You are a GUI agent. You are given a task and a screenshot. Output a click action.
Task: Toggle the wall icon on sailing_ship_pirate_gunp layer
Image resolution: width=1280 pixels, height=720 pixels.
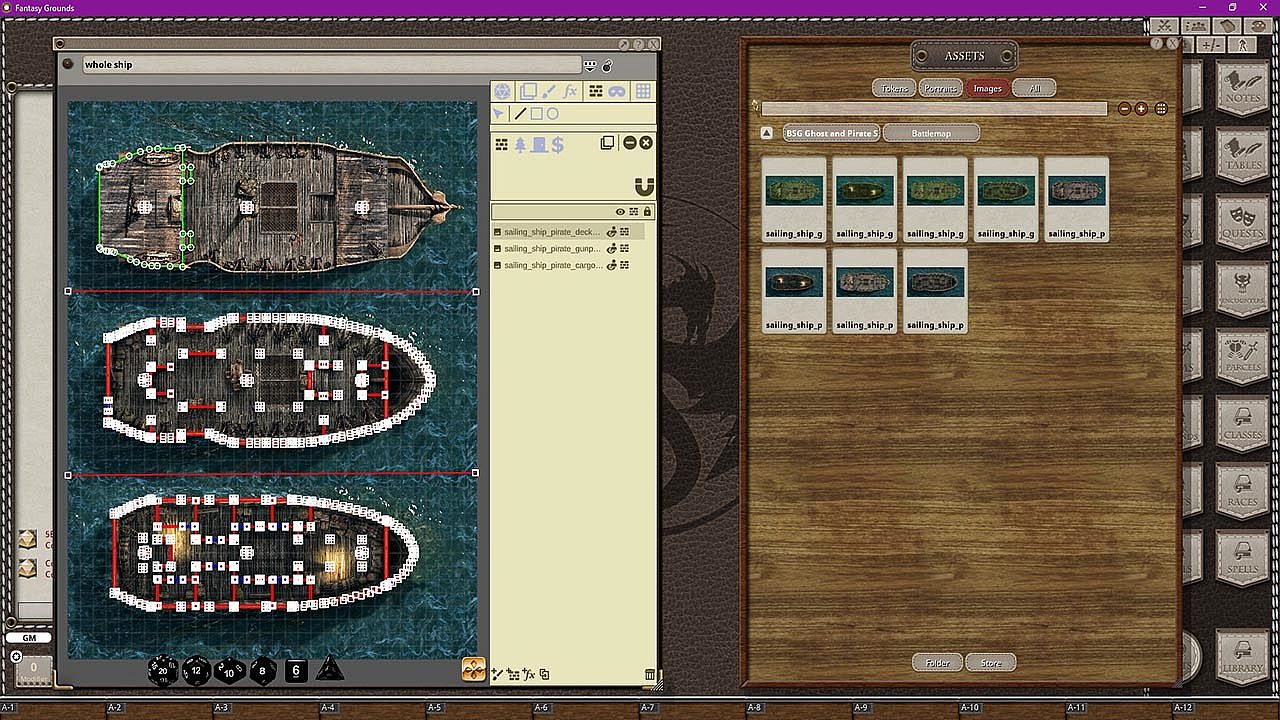tap(625, 249)
